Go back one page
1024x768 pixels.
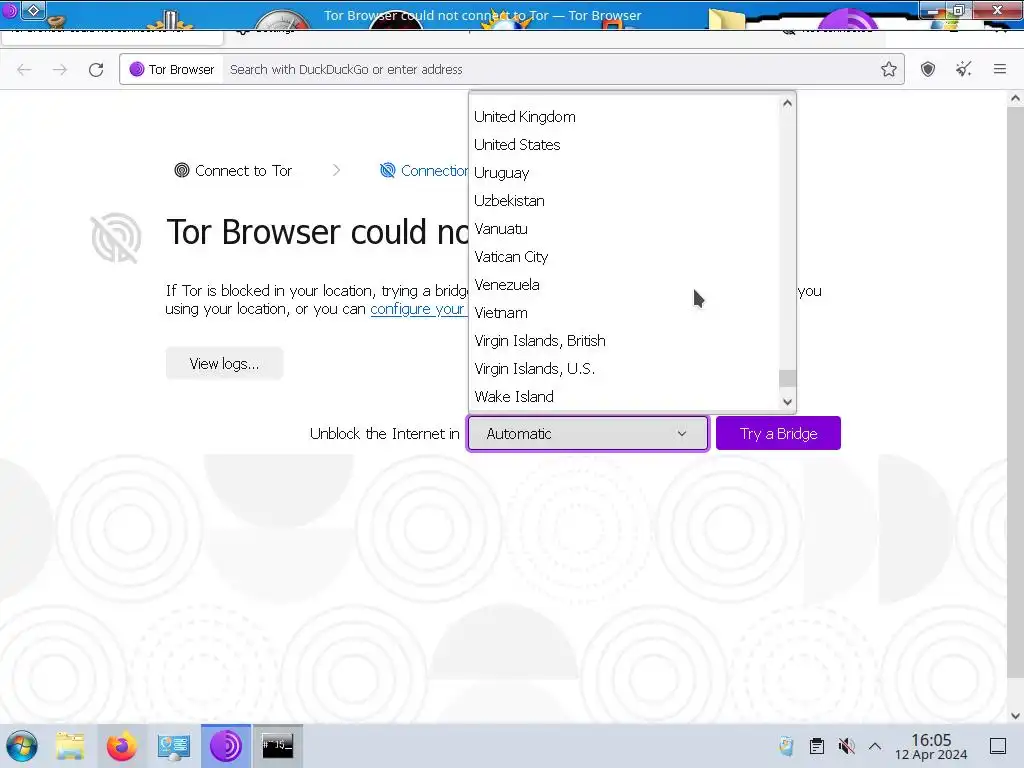(x=24, y=69)
